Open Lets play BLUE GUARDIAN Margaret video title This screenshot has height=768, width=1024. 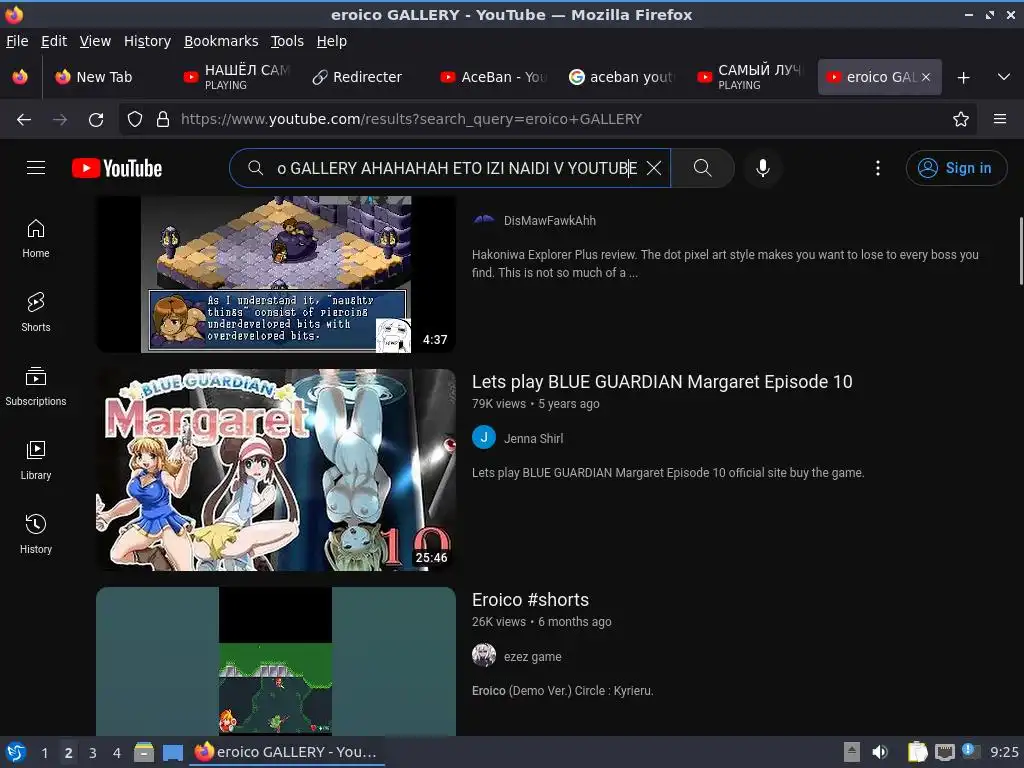[x=662, y=381]
